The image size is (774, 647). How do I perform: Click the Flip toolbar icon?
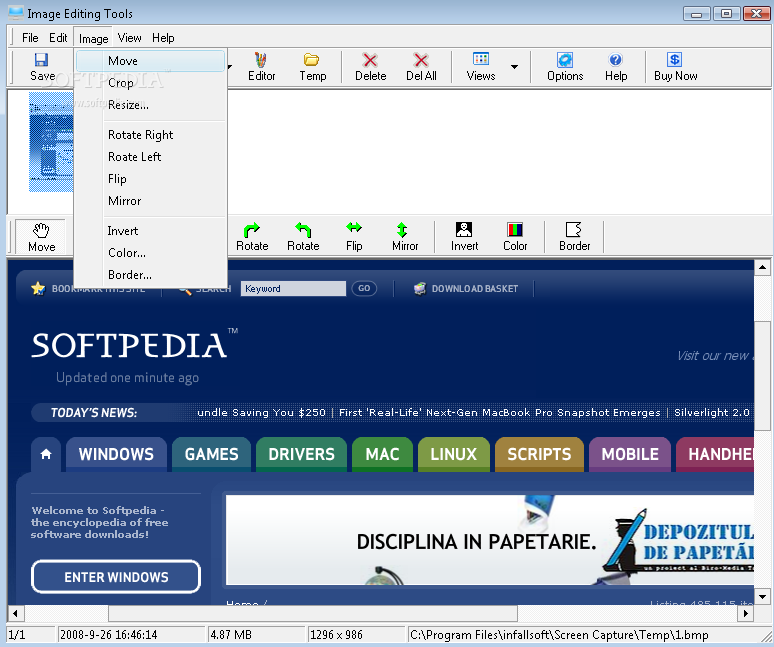tap(354, 237)
